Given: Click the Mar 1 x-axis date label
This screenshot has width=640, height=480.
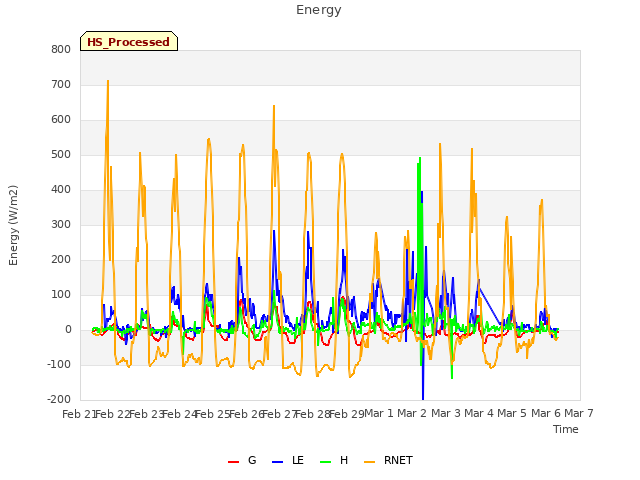Looking at the screenshot, I should coord(379,413).
